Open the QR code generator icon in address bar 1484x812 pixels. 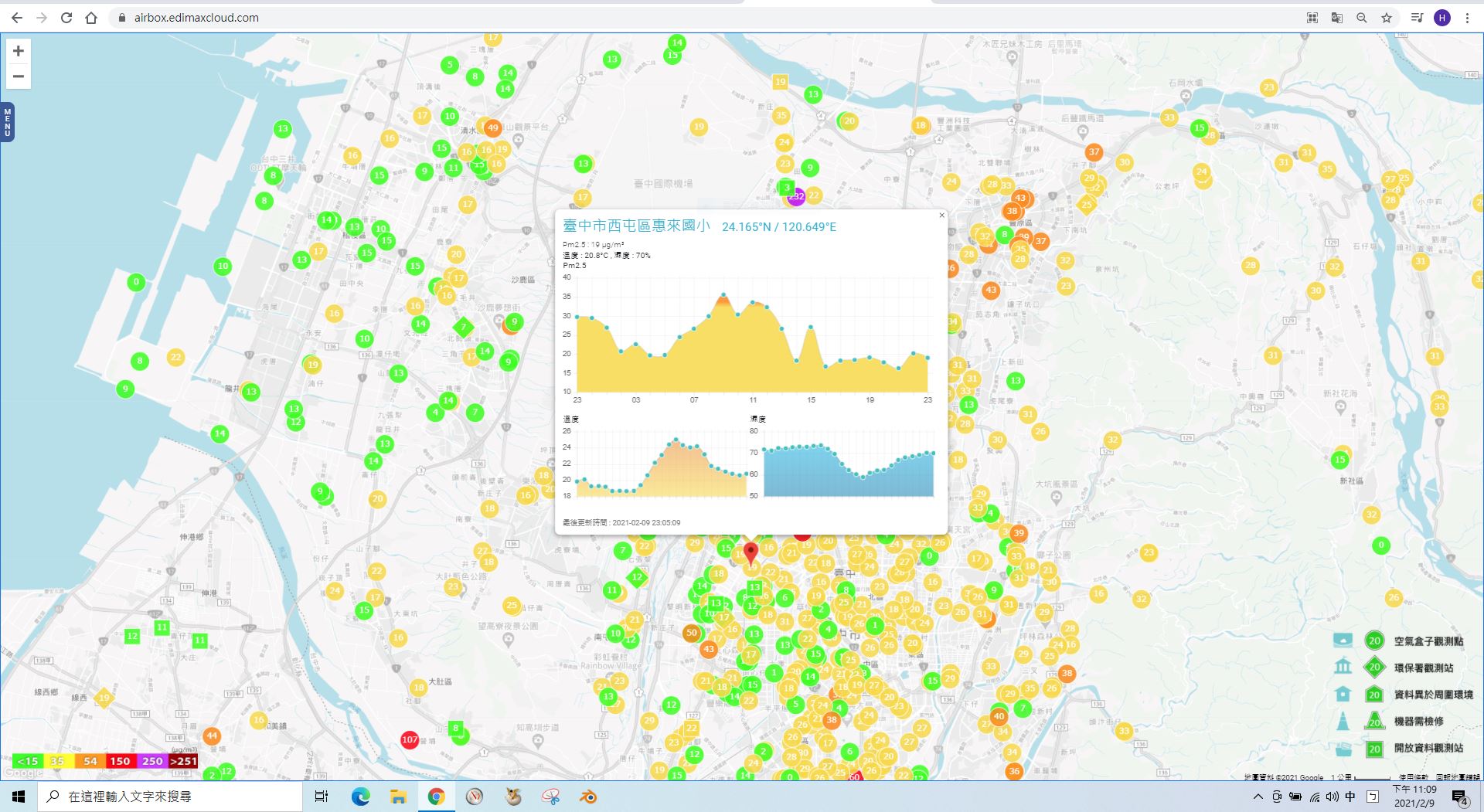1312,18
